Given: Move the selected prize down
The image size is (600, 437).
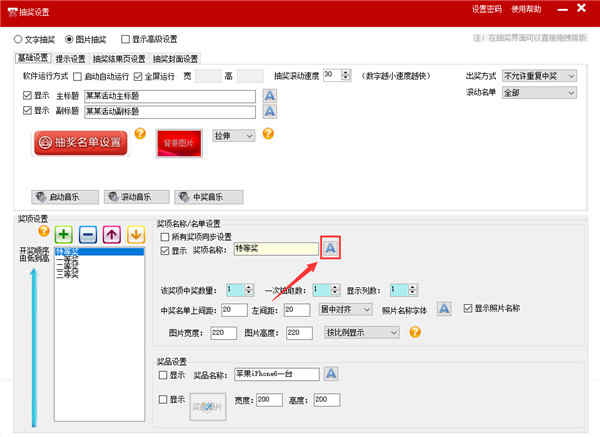Looking at the screenshot, I should click(x=136, y=235).
